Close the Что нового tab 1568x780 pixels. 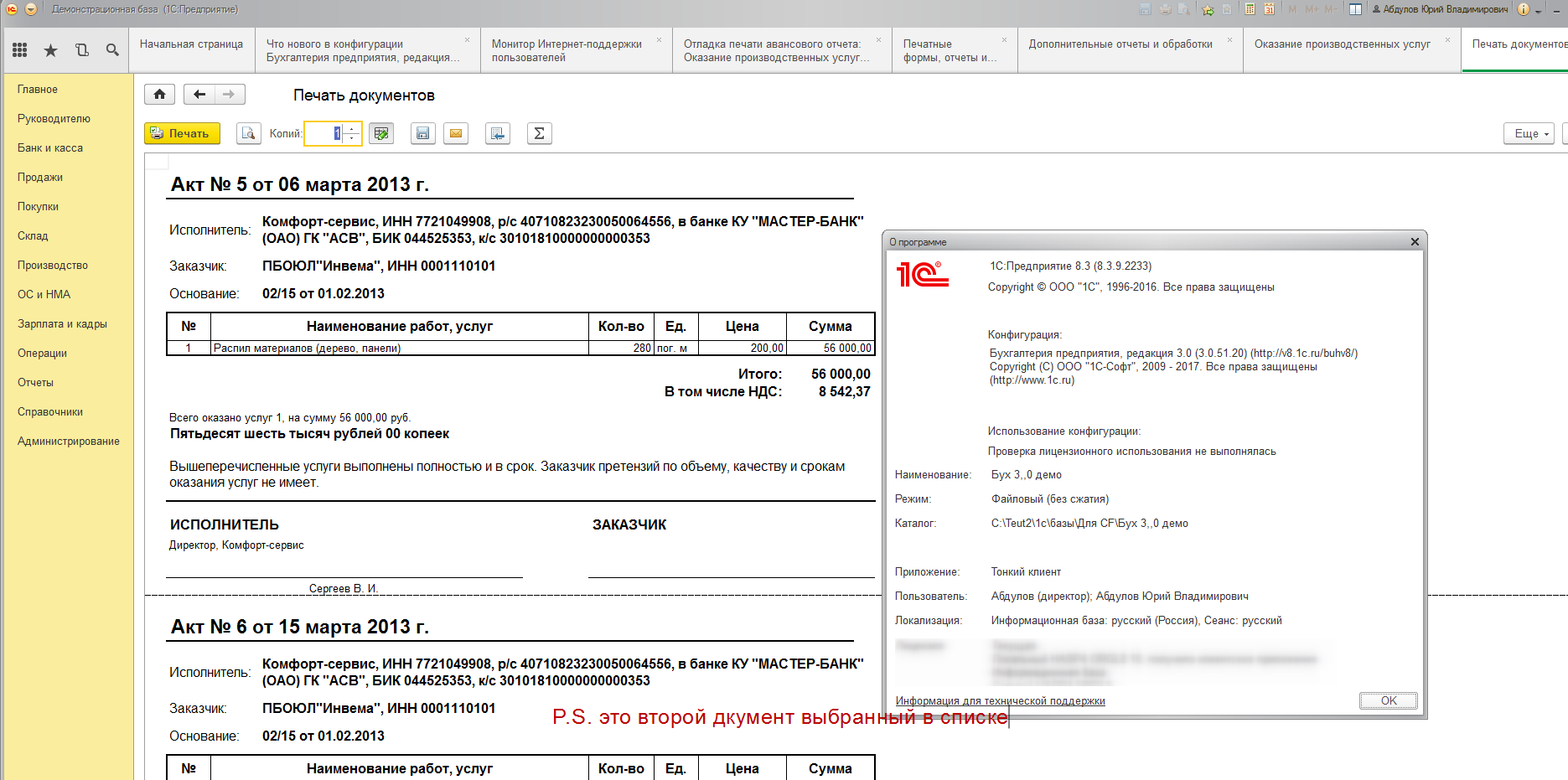467,39
